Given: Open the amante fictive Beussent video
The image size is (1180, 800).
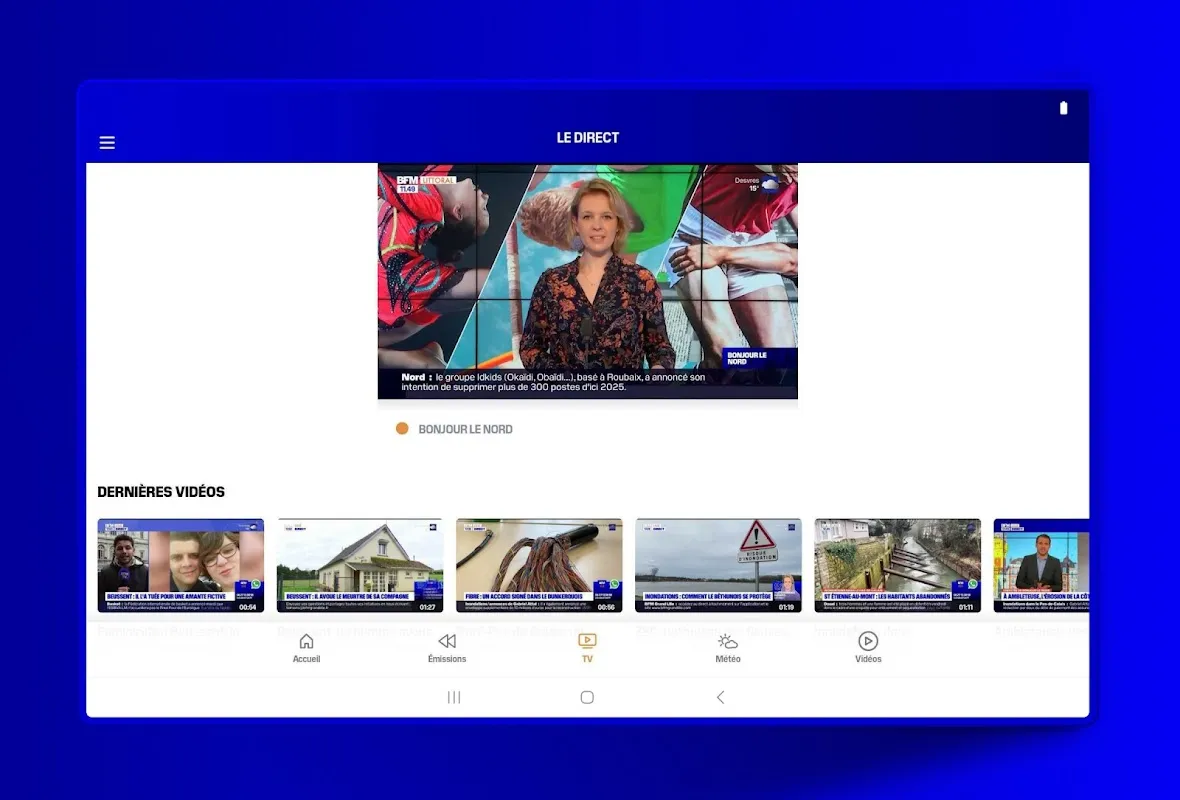Looking at the screenshot, I should 180,565.
